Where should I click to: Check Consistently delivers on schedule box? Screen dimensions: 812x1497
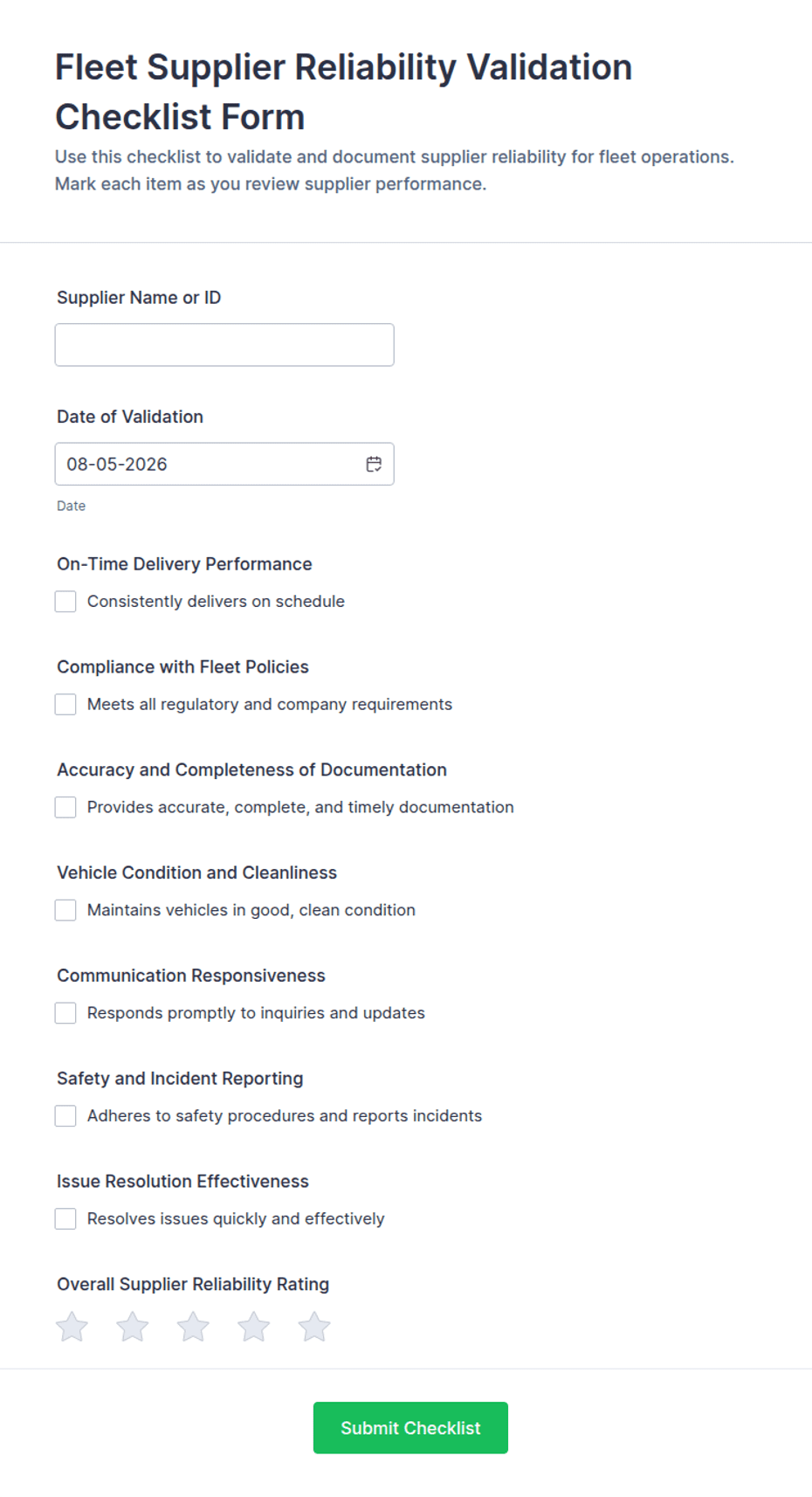click(x=65, y=601)
